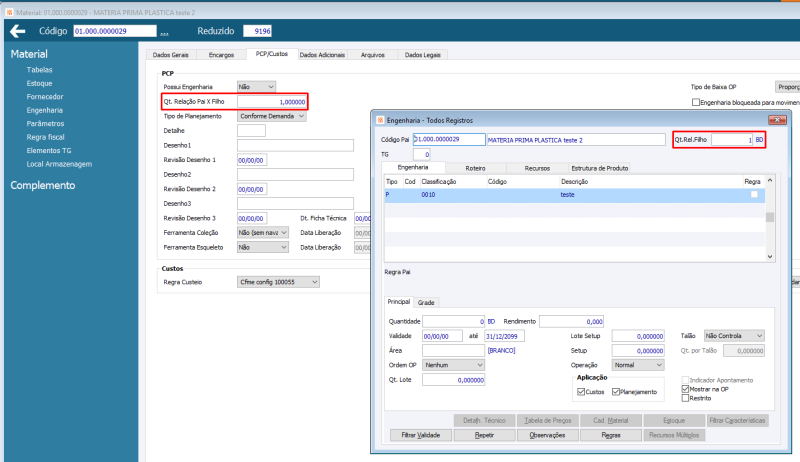Expand the Tipo de Planejamento dropdown
800x462 pixels.
(272, 116)
